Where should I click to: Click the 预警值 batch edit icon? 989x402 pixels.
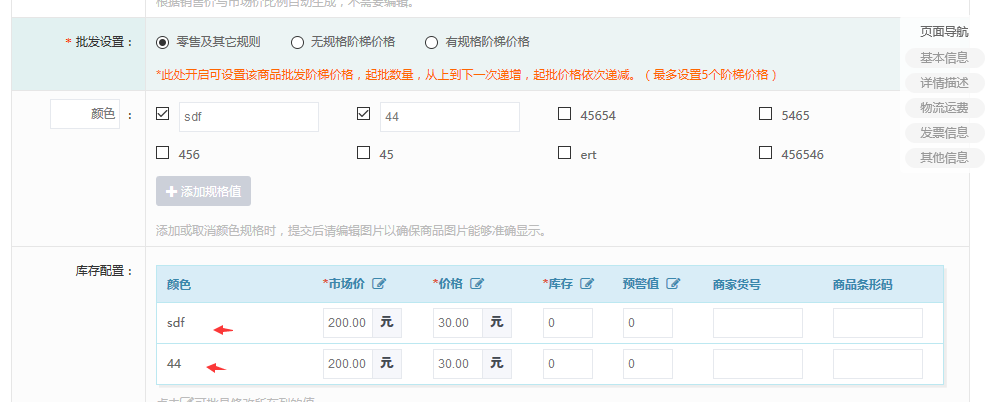click(x=673, y=284)
